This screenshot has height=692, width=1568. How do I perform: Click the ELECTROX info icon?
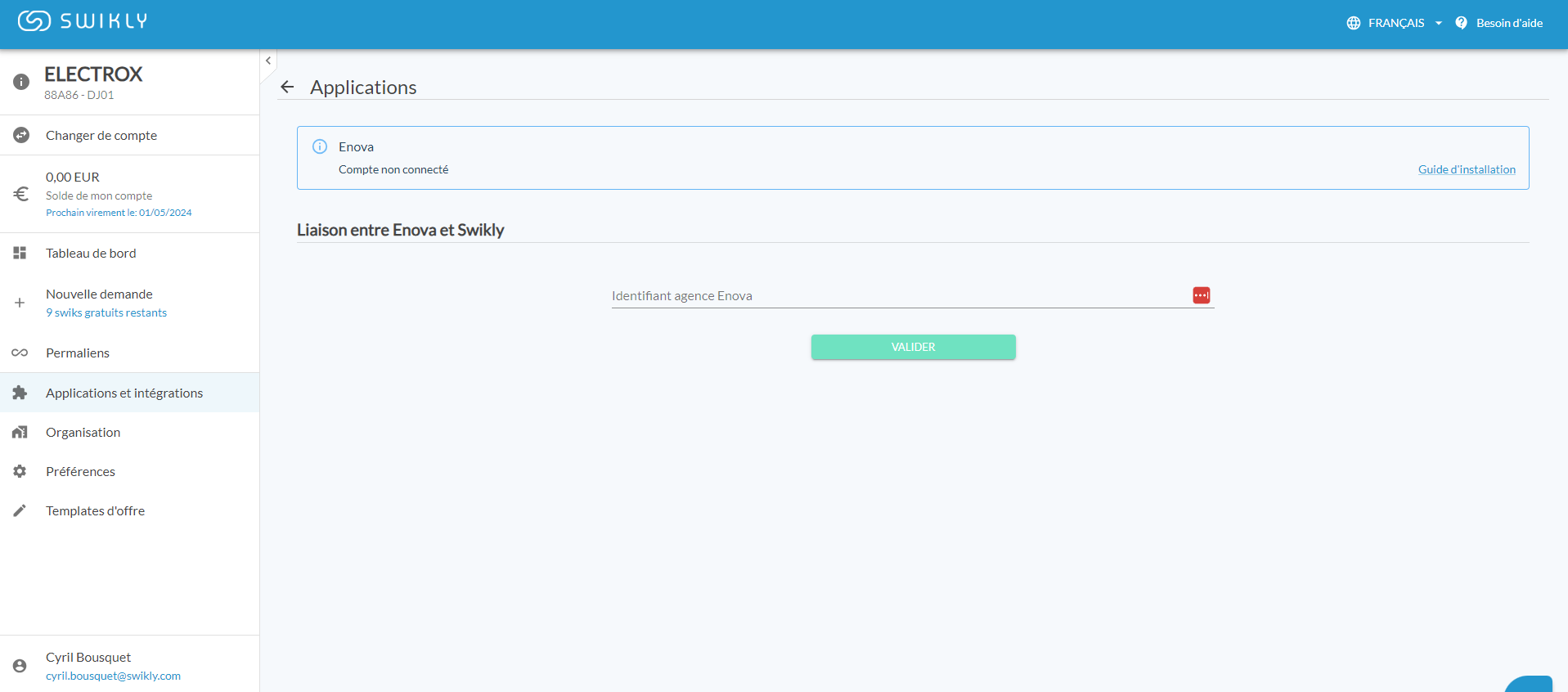21,82
